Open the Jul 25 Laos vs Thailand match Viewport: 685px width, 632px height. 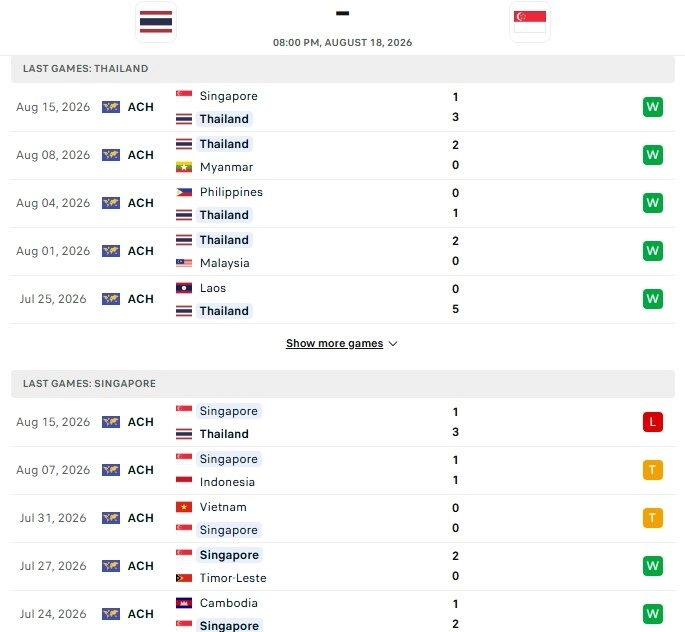(x=343, y=300)
